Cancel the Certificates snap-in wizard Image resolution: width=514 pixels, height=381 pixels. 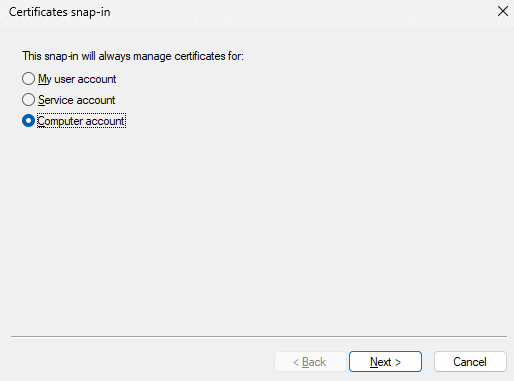470,362
